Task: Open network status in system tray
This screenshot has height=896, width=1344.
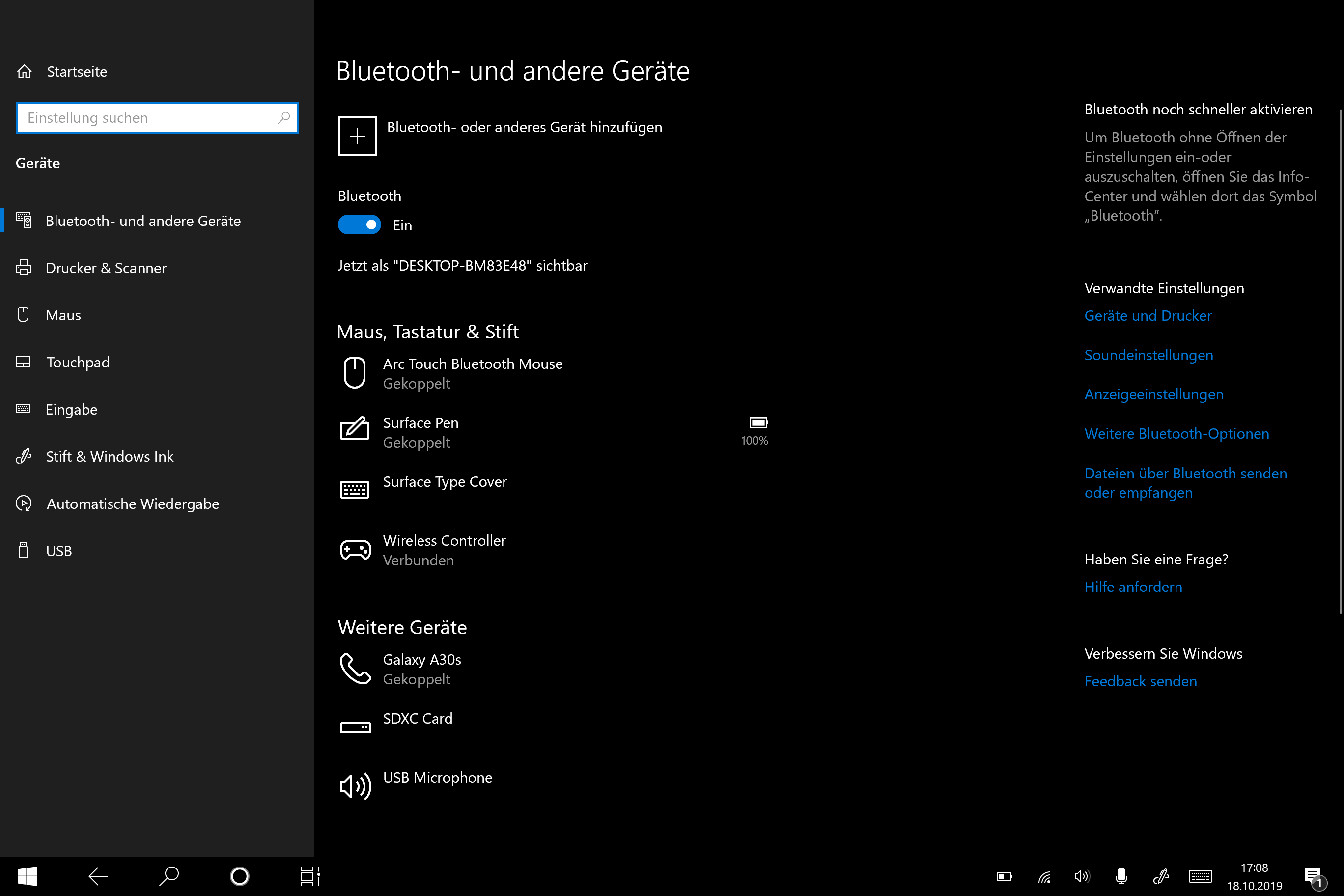Action: tap(1044, 876)
